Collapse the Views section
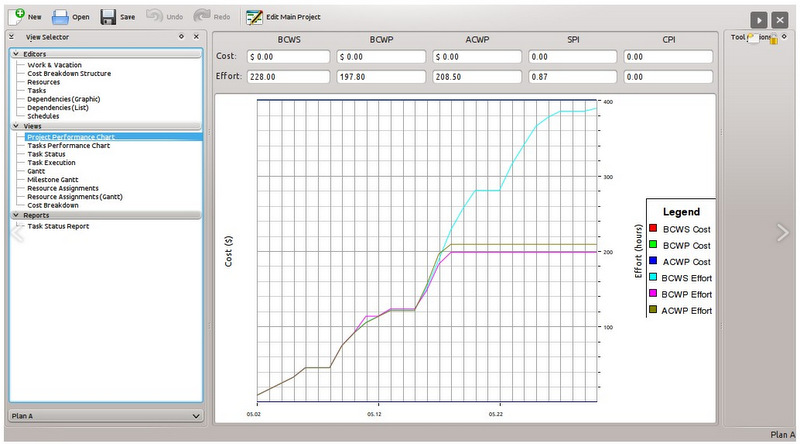Image resolution: width=800 pixels, height=444 pixels. [x=16, y=126]
